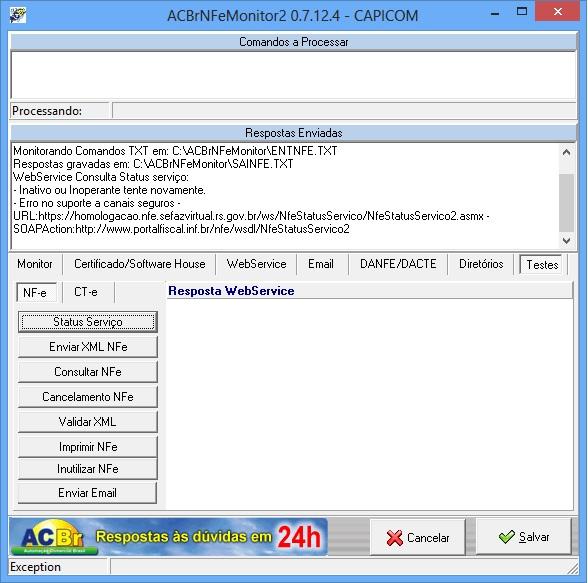Select the Testes tab
Image resolution: width=588 pixels, height=583 pixels.
(x=542, y=265)
